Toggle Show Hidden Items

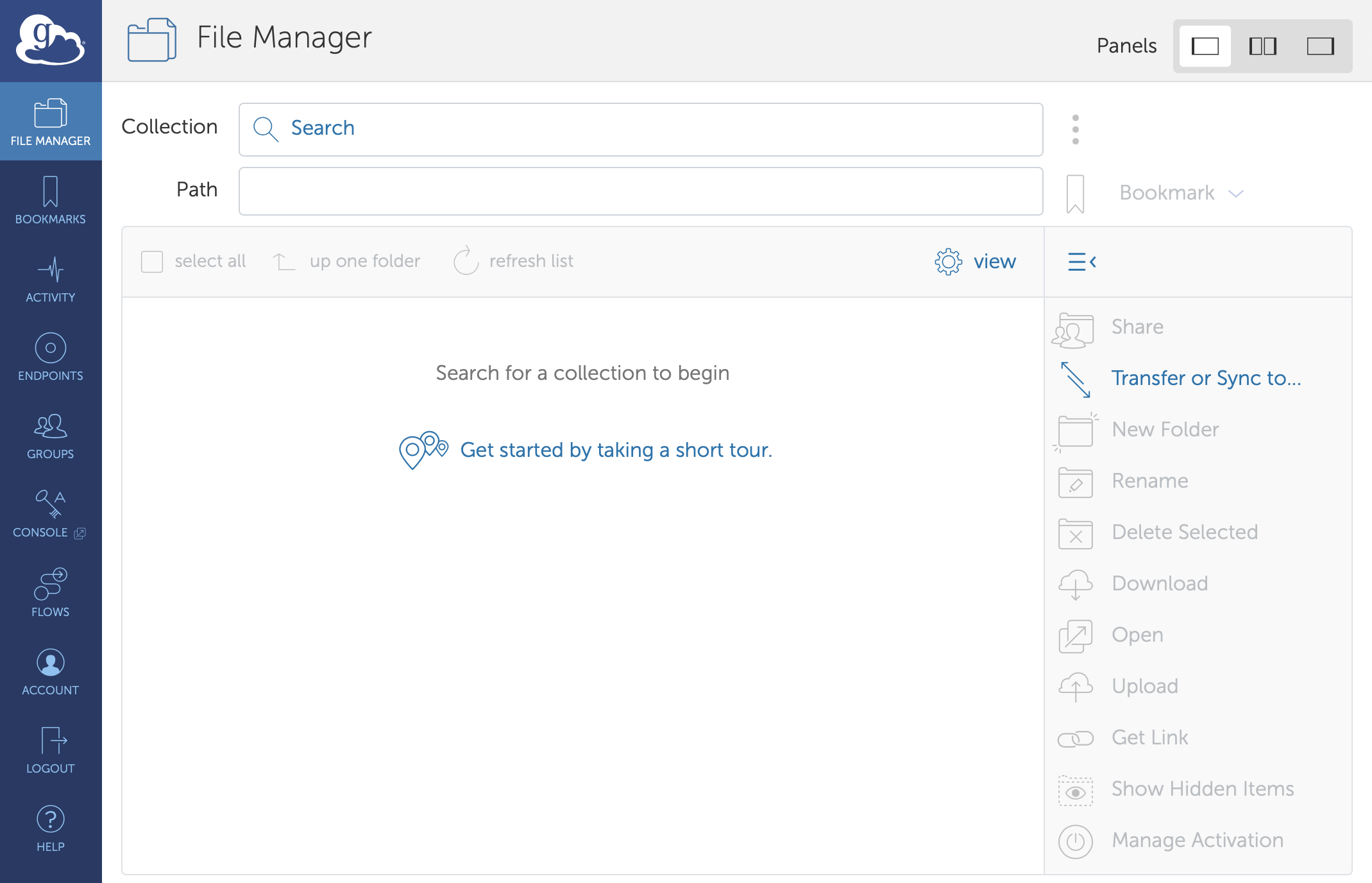(1176, 789)
